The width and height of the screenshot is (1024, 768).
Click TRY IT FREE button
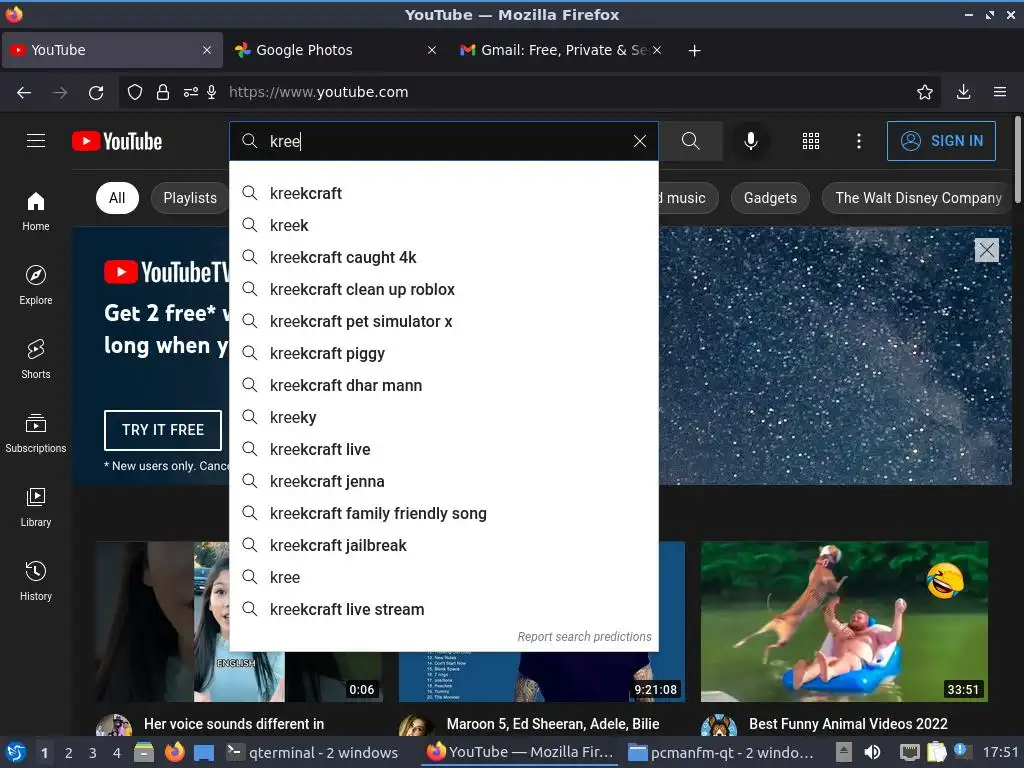(x=163, y=430)
